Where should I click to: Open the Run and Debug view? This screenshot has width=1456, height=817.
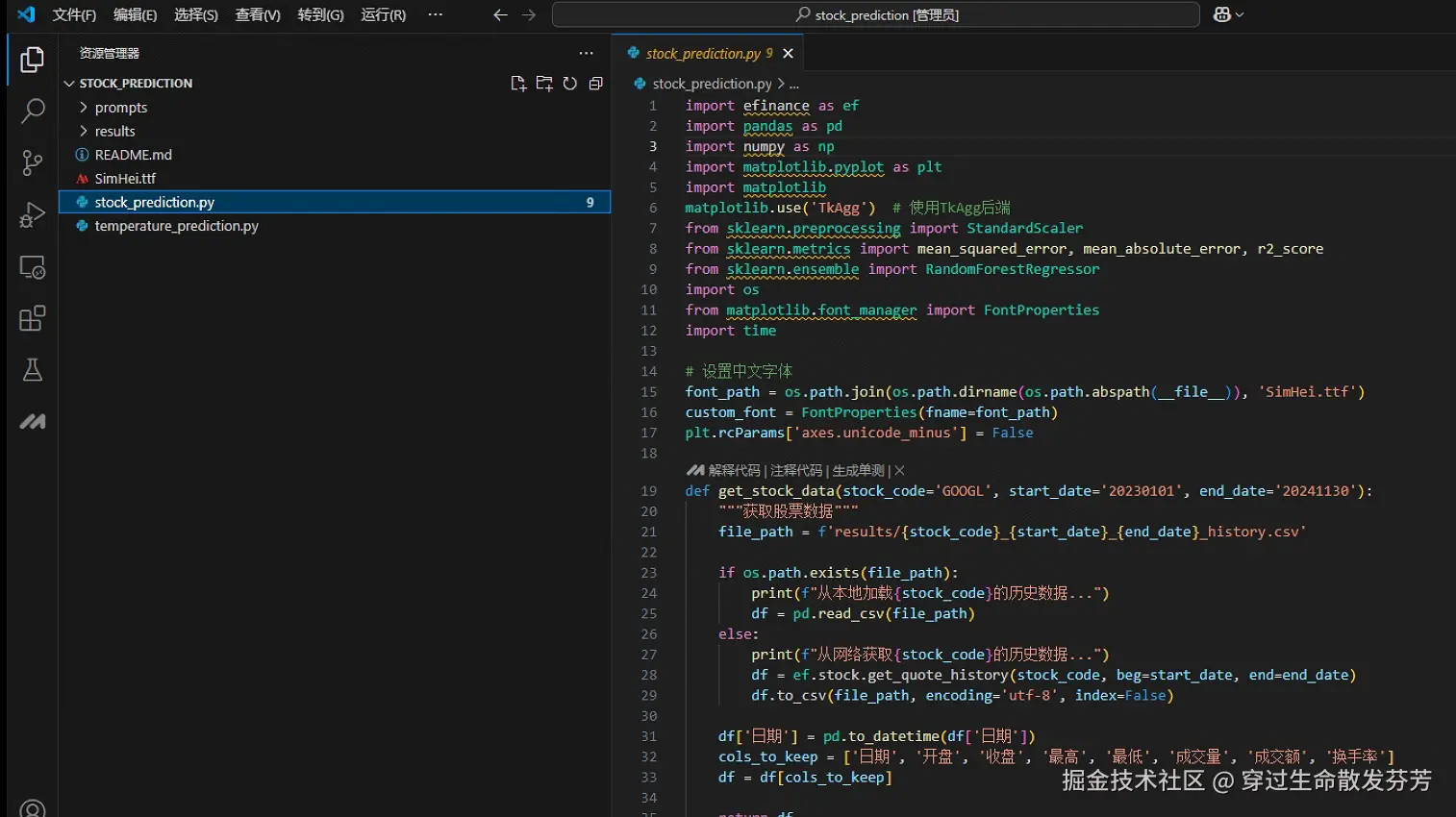[x=33, y=214]
